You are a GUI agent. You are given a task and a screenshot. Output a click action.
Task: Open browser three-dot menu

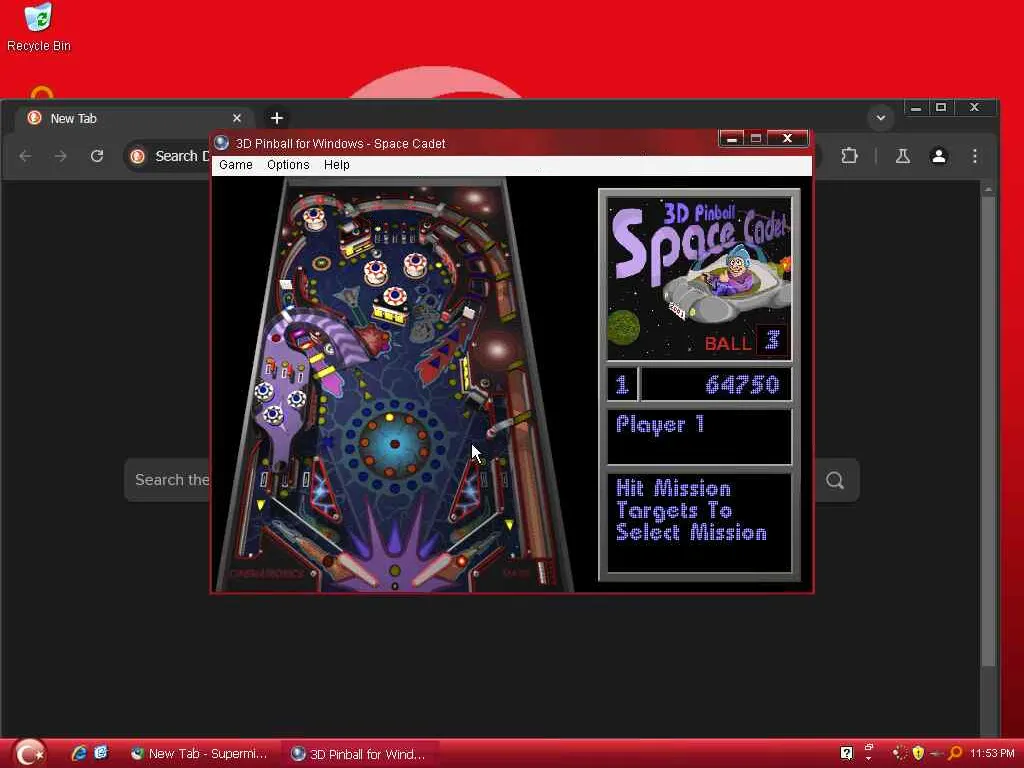pyautogui.click(x=974, y=156)
